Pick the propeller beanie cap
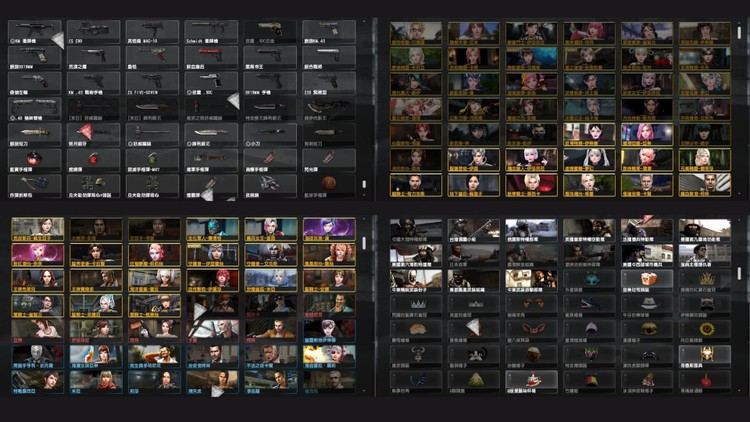750x422 pixels. click(x=589, y=383)
